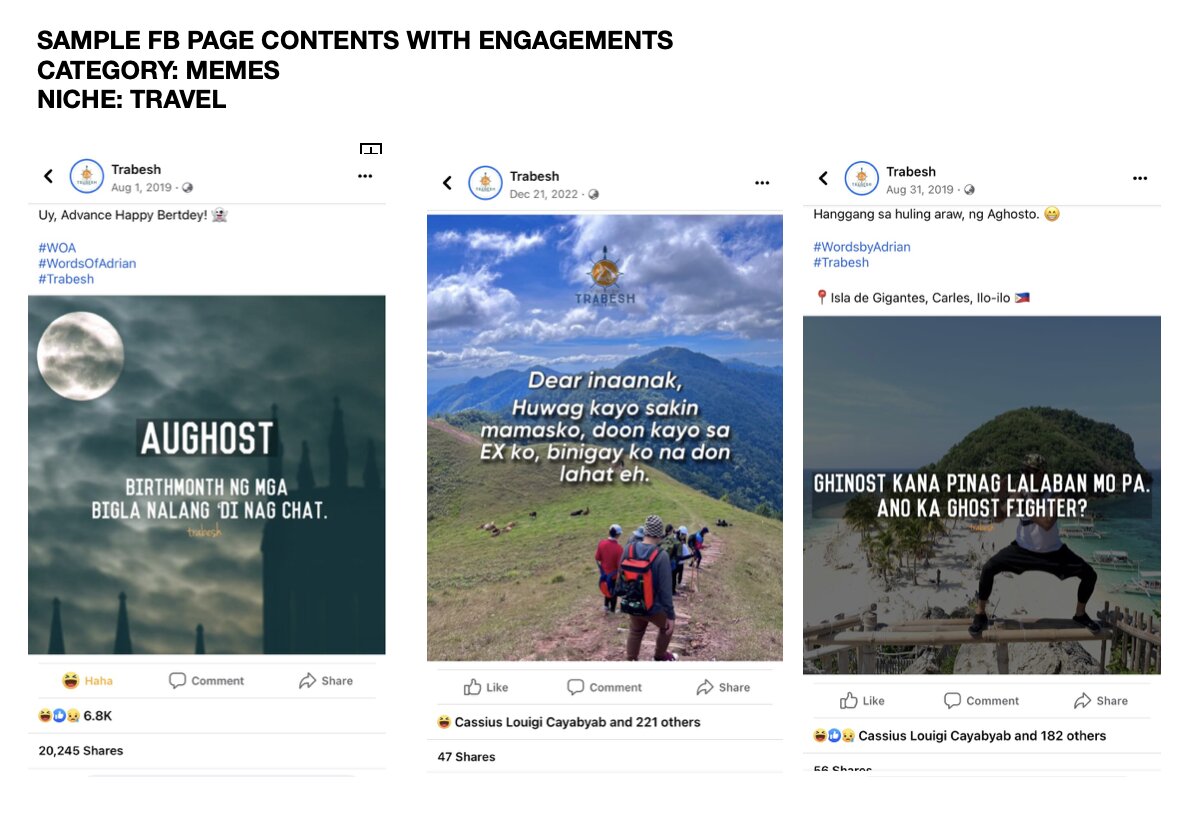Go back from the Aug 1, 2019 post
Image resolution: width=1188 pixels, height=813 pixels.
(48, 177)
